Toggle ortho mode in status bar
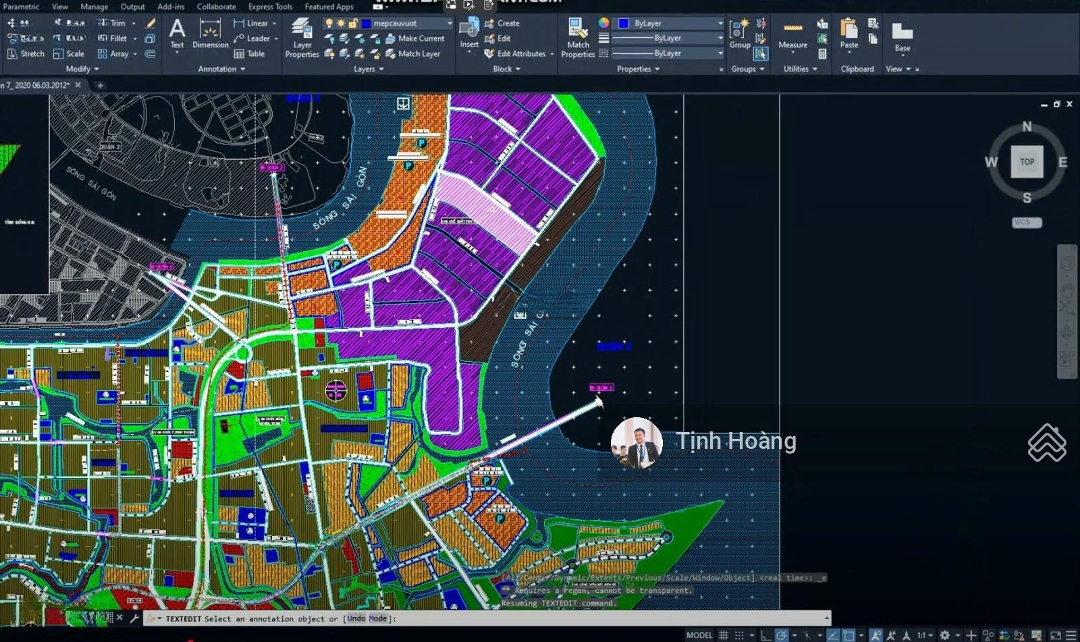This screenshot has width=1080, height=642. pyautogui.click(x=765, y=635)
